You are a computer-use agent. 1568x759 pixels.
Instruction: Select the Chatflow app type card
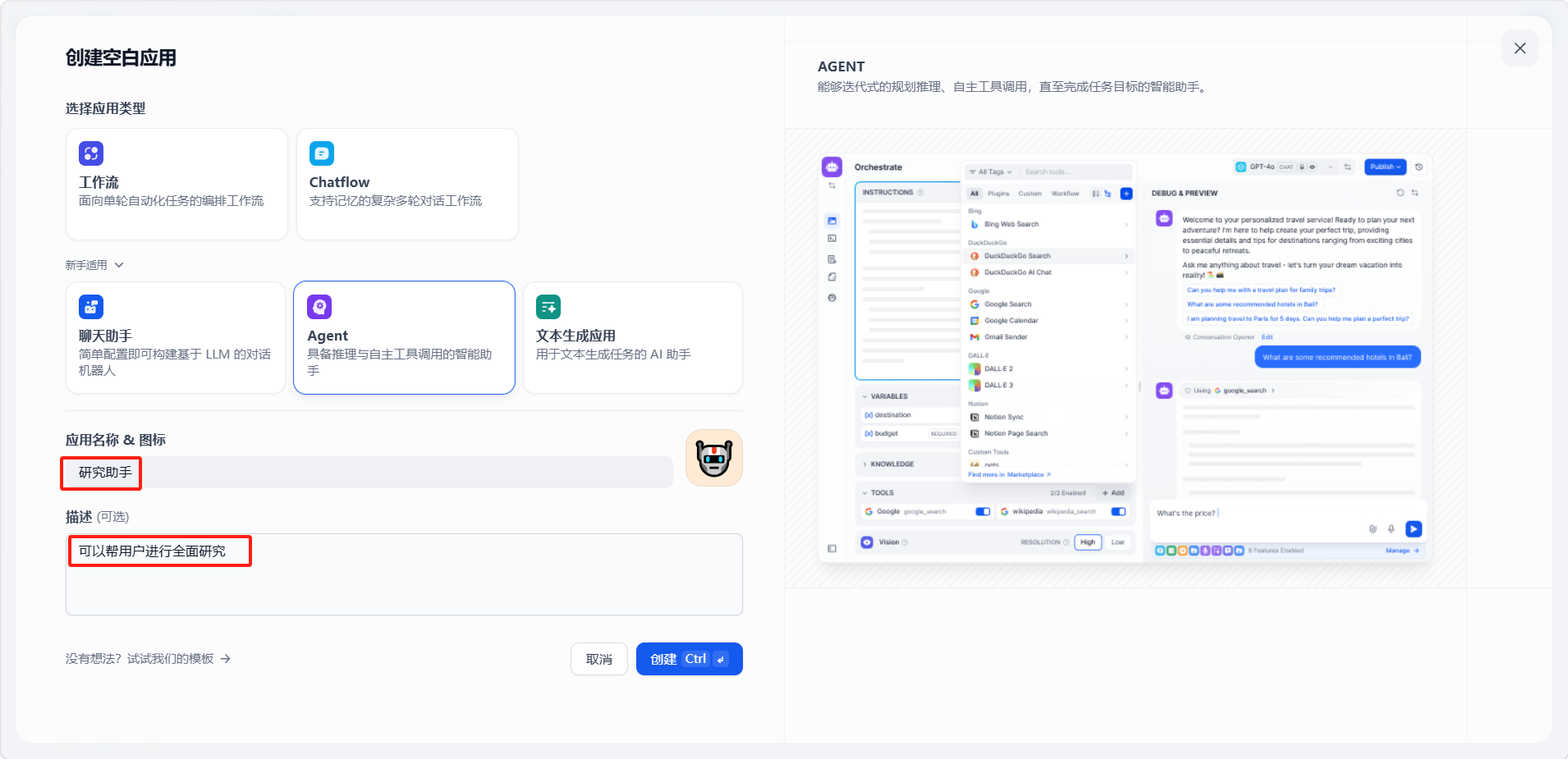(407, 185)
